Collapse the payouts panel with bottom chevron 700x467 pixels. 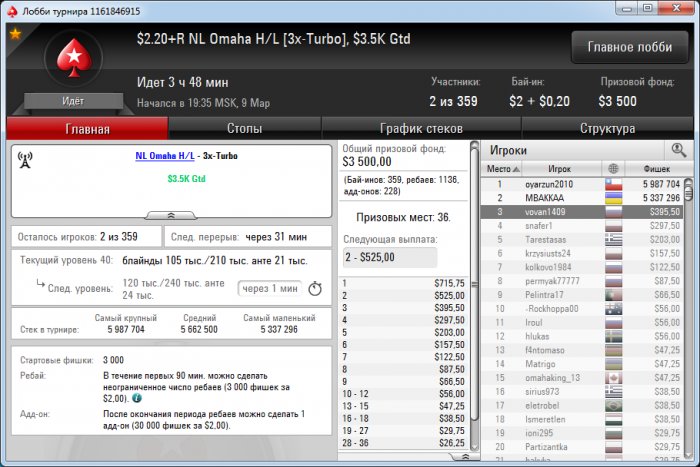tap(465, 457)
